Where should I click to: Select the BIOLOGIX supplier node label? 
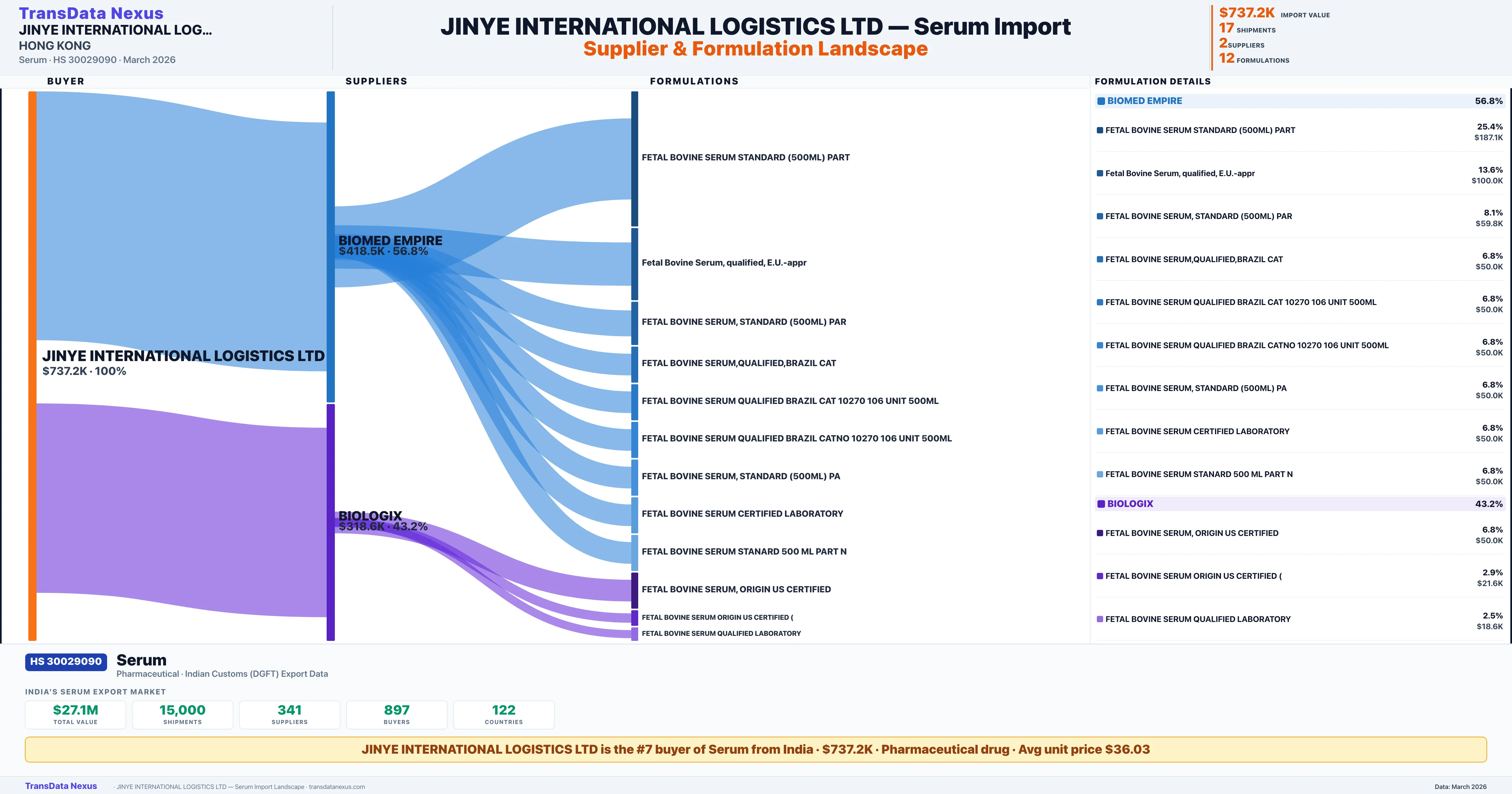[370, 516]
